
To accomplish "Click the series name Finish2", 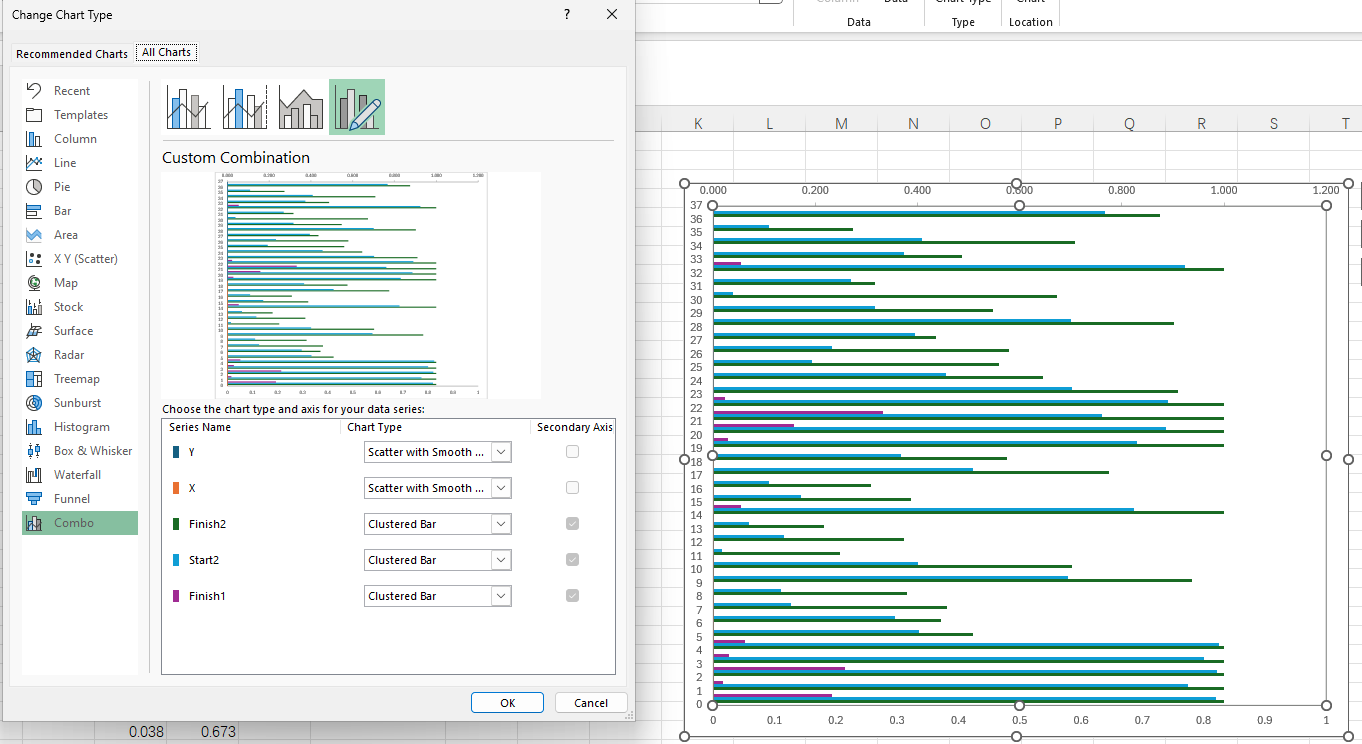I will point(207,524).
